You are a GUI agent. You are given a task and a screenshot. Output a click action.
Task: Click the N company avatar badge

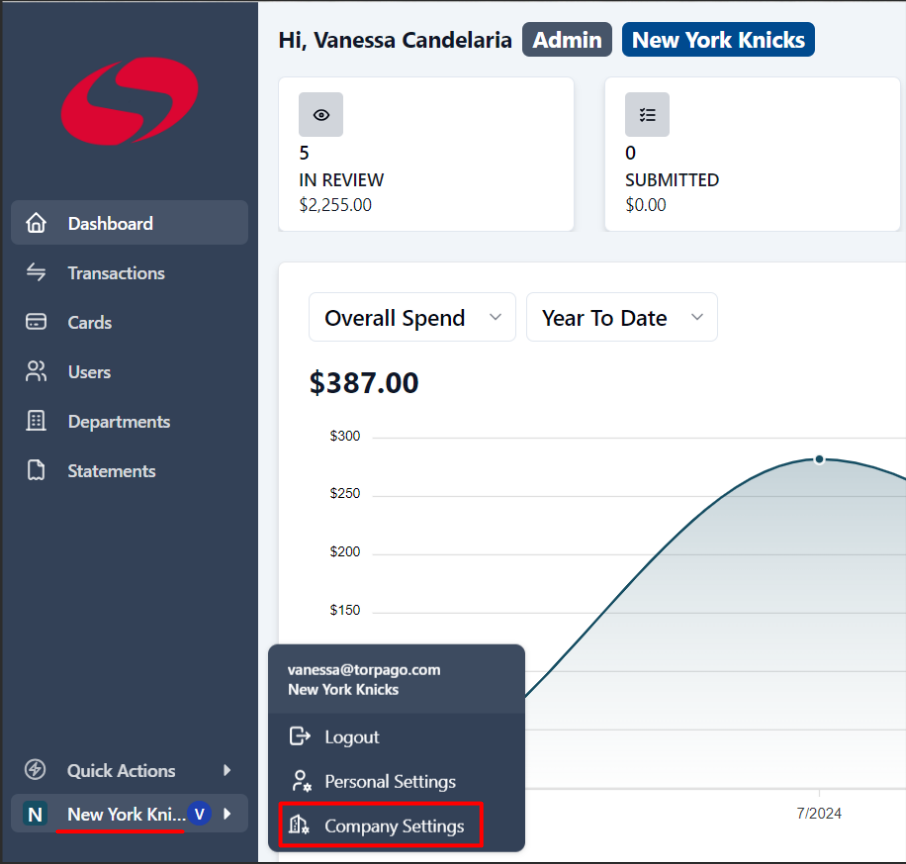point(35,814)
